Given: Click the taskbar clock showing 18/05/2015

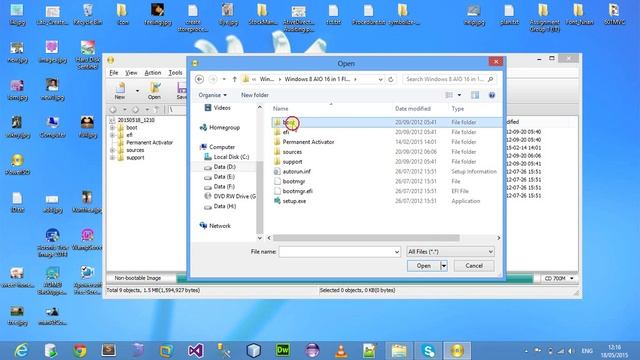Looking at the screenshot, I should (614, 351).
